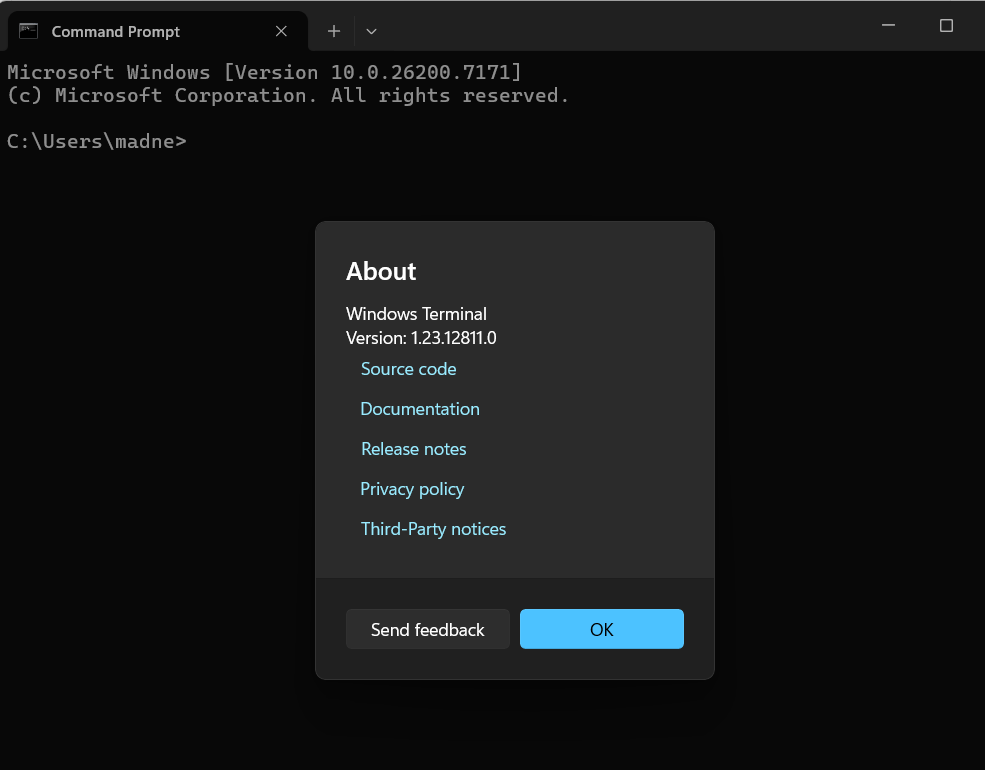
Task: Open the Source code link
Action: coord(408,369)
